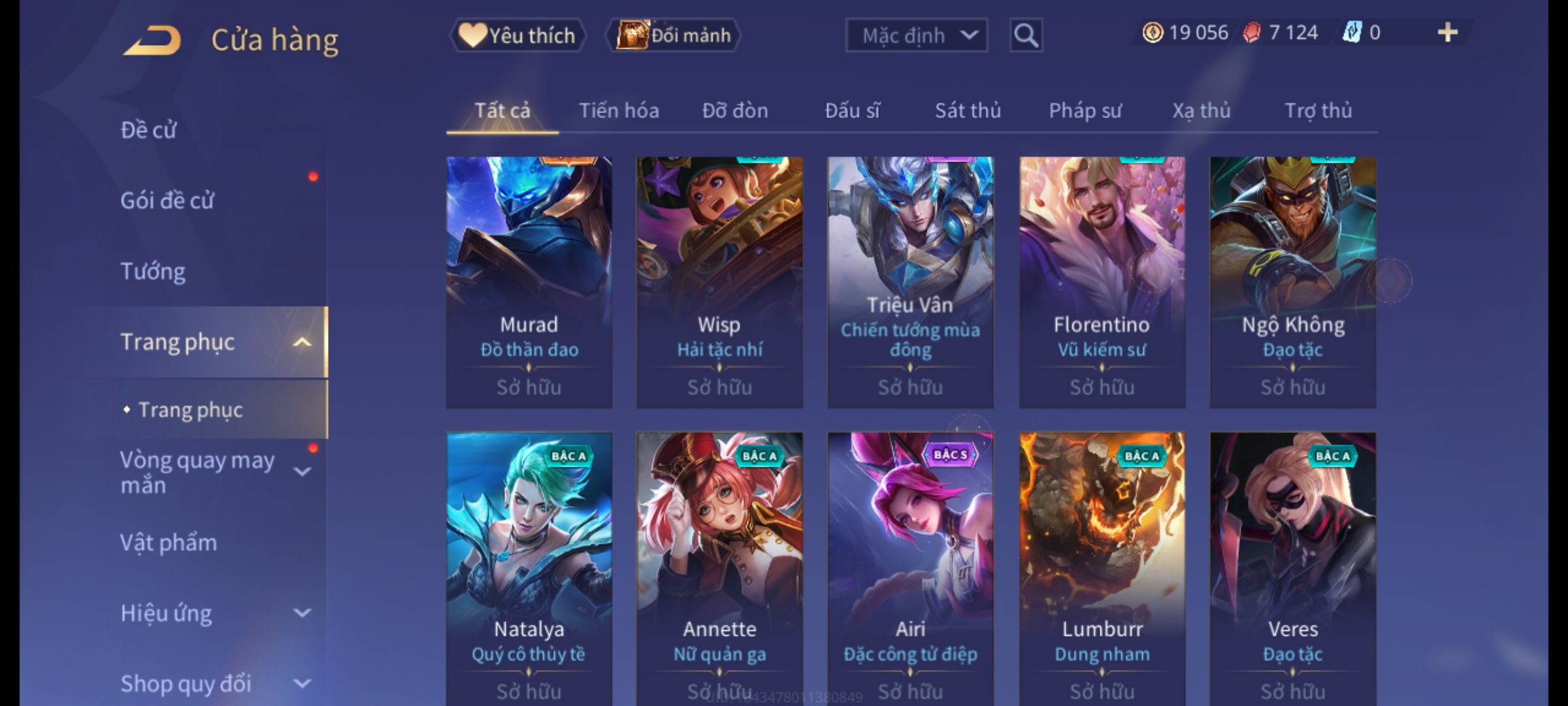Click the red ruby currency icon
This screenshot has height=706, width=1568.
[1252, 33]
